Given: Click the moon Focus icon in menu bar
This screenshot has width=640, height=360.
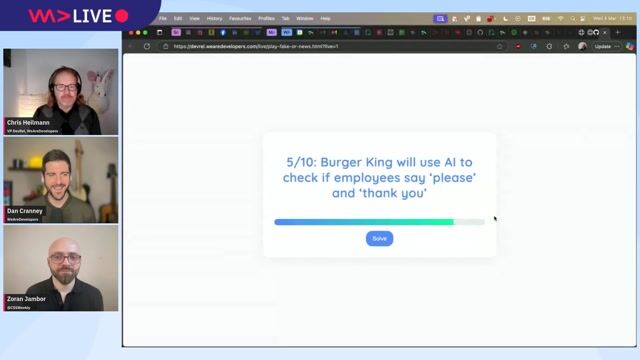Looking at the screenshot, I should click(505, 19).
